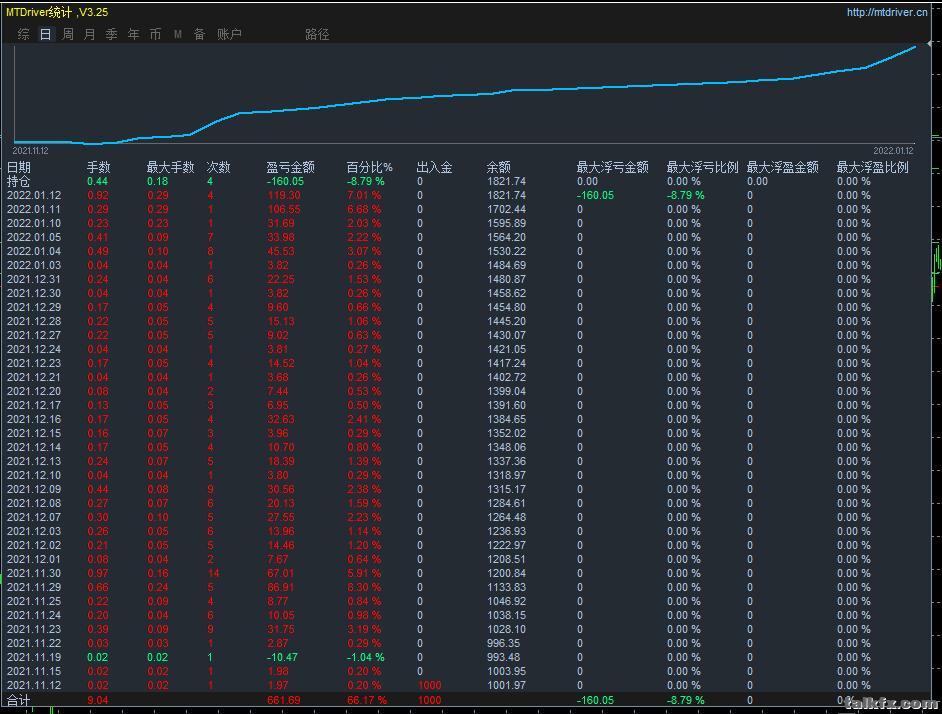Open the 账户 account tab

(x=229, y=34)
